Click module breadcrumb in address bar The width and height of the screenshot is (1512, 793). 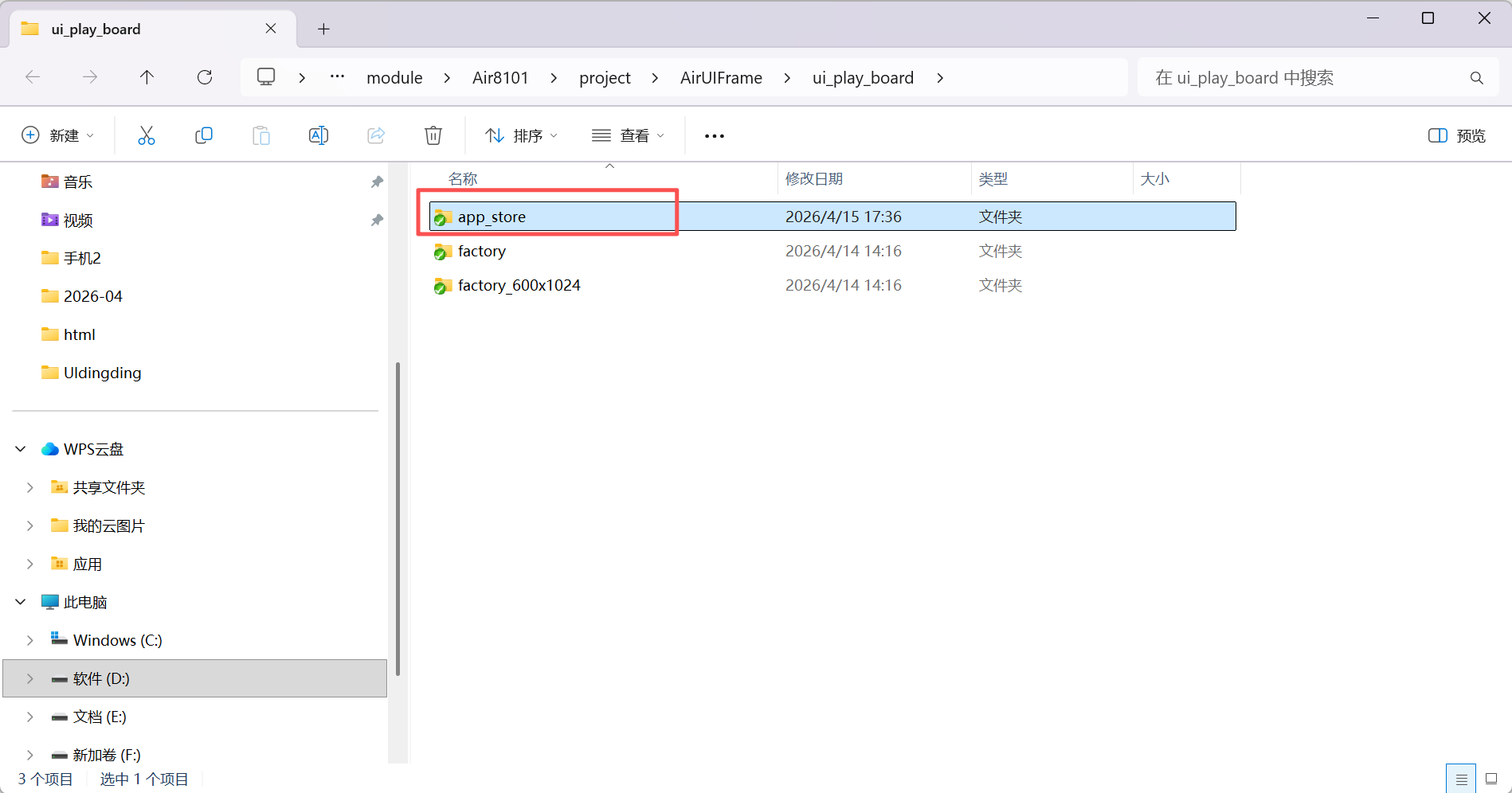[394, 78]
